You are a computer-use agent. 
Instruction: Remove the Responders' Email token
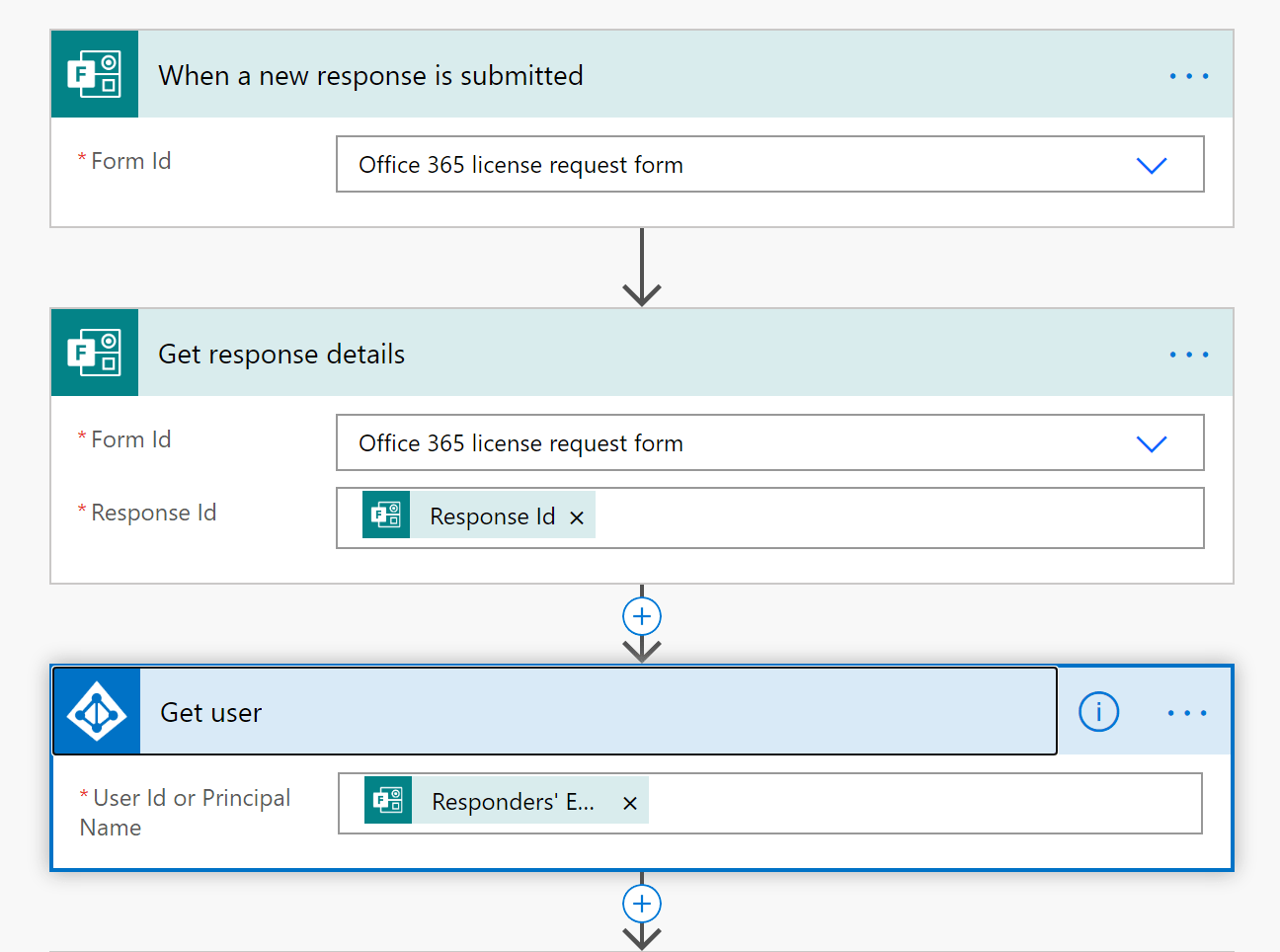click(630, 804)
